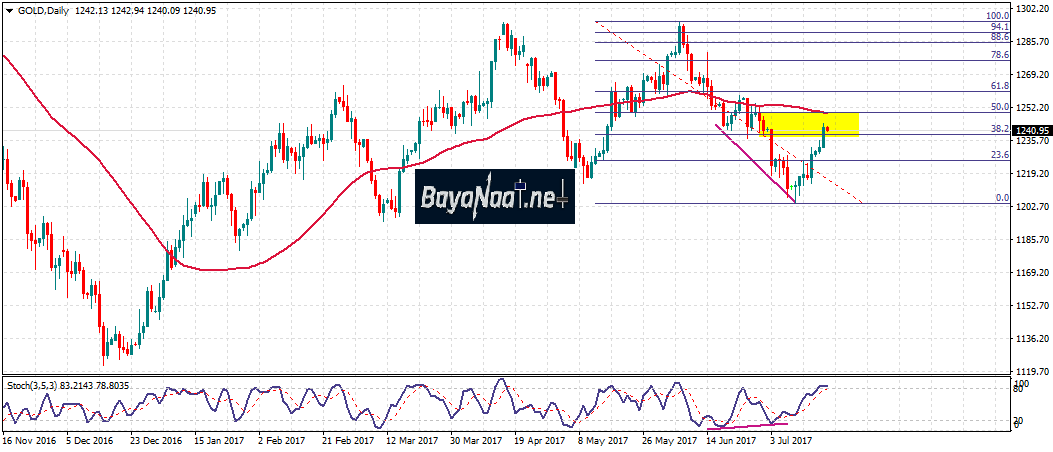Select the 23.6 Fibonacci retracement label
Viewport: 1053px width, 452px height.
tap(998, 155)
